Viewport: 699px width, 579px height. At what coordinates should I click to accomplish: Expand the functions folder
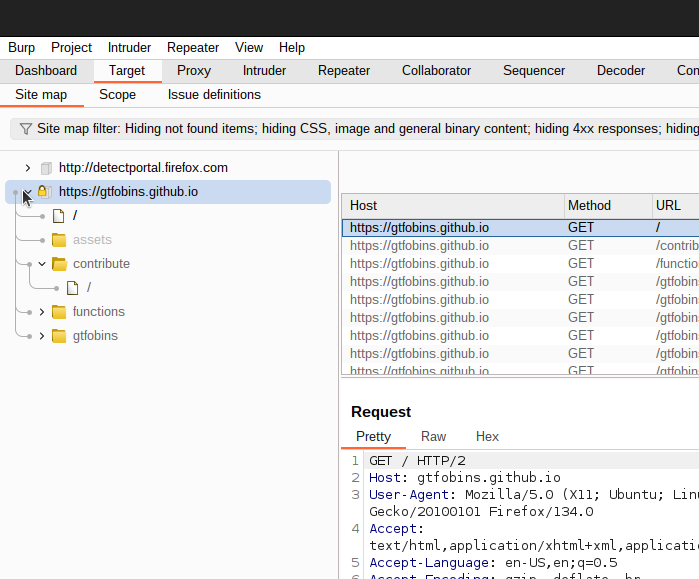pyautogui.click(x=42, y=312)
